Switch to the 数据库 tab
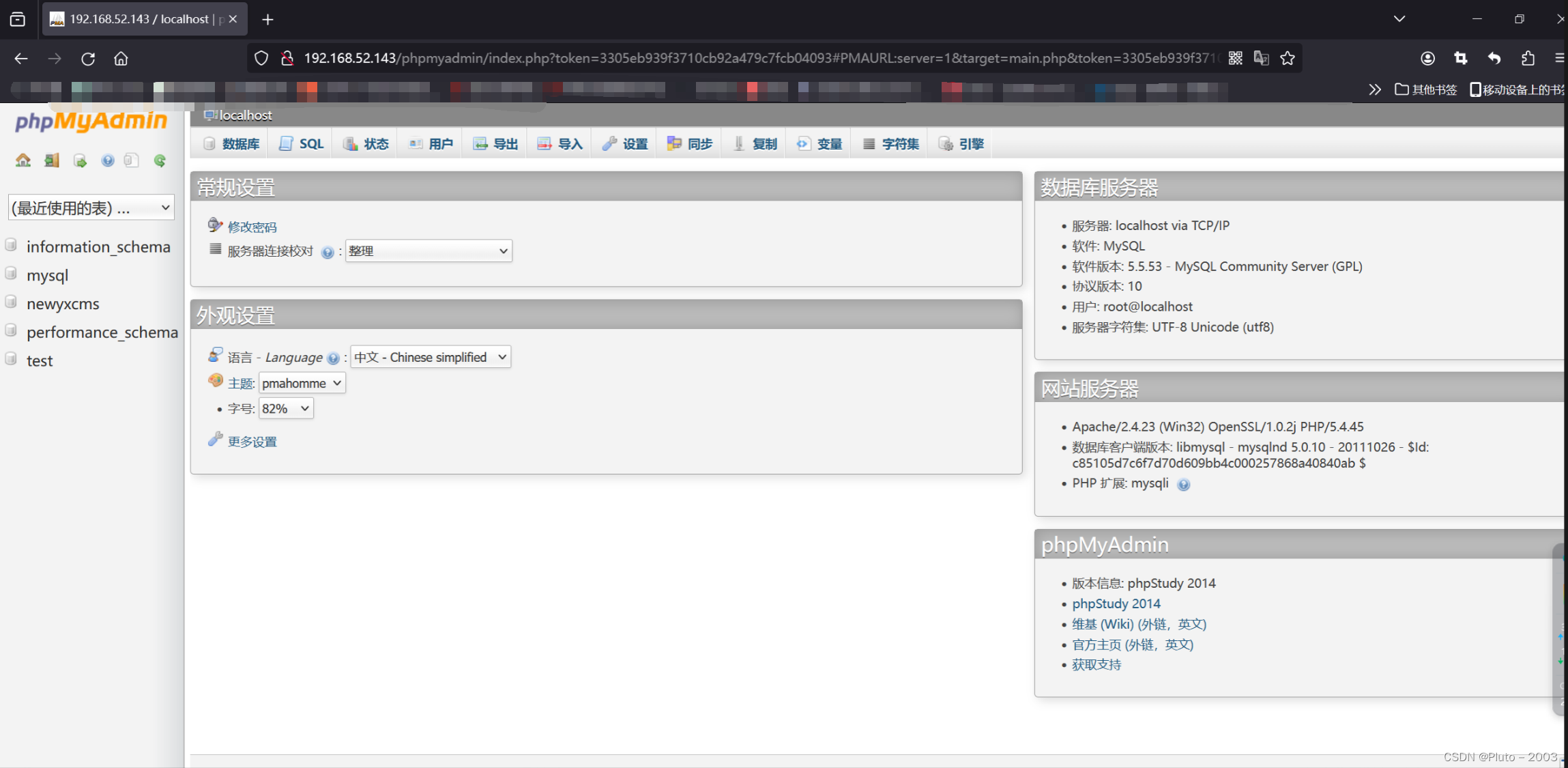The width and height of the screenshot is (1568, 768). pyautogui.click(x=231, y=144)
